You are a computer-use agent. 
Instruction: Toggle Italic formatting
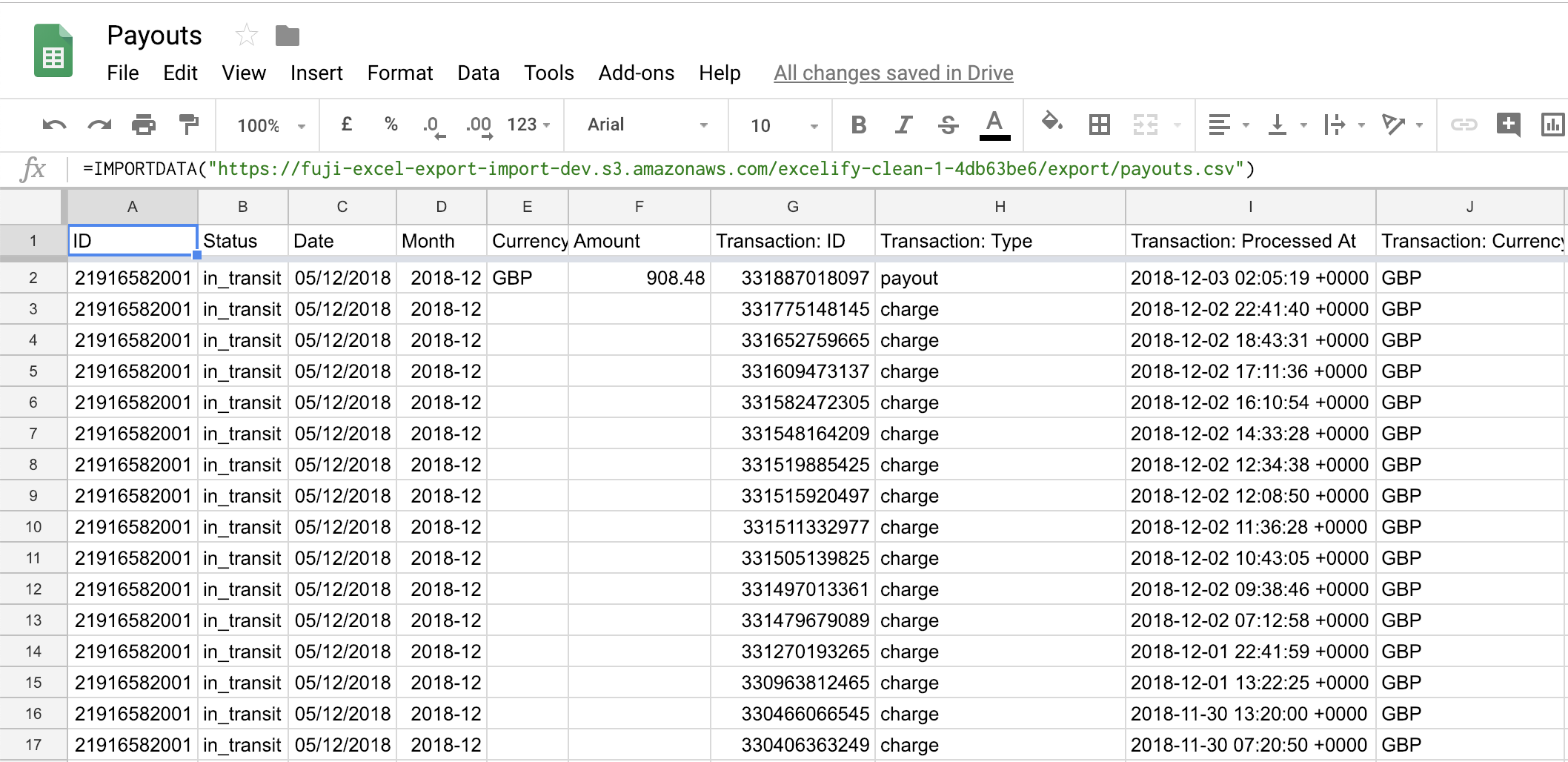[903, 125]
